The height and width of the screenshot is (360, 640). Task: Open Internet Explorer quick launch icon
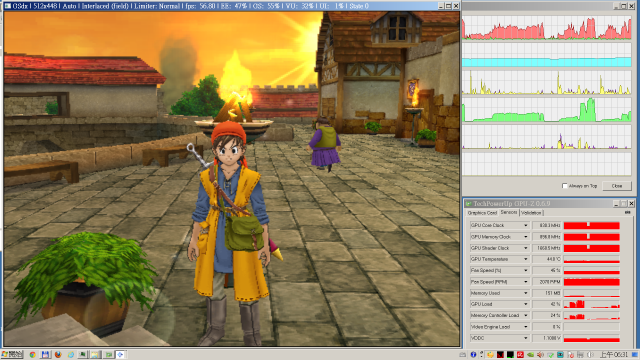(71, 355)
